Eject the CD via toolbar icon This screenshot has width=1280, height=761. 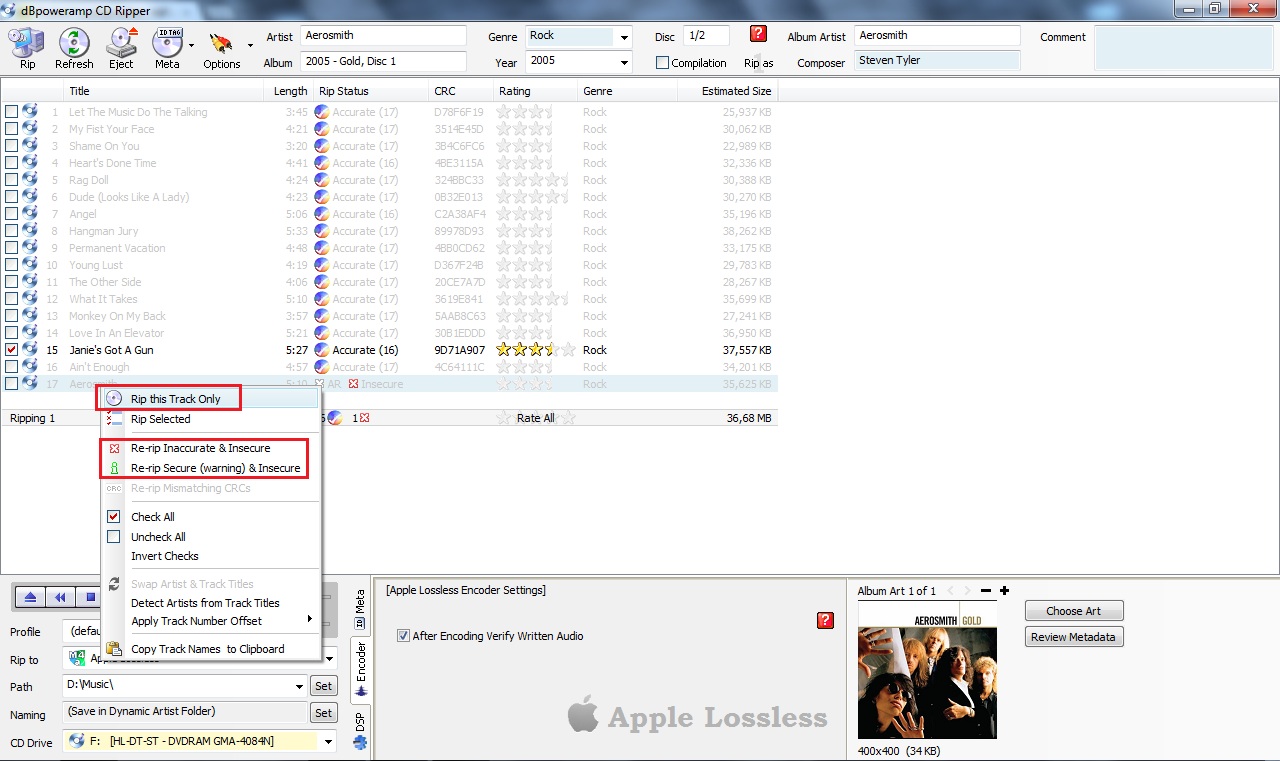pyautogui.click(x=121, y=47)
